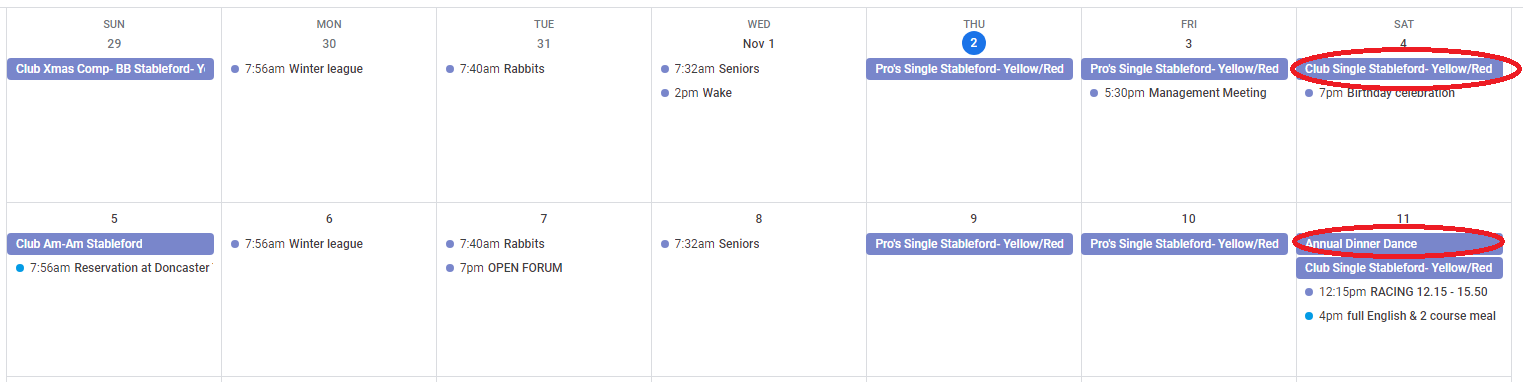1523x382 pixels.
Task: Open the 7:40am Rabbits event on Tuesday 7
Action: 495,244
